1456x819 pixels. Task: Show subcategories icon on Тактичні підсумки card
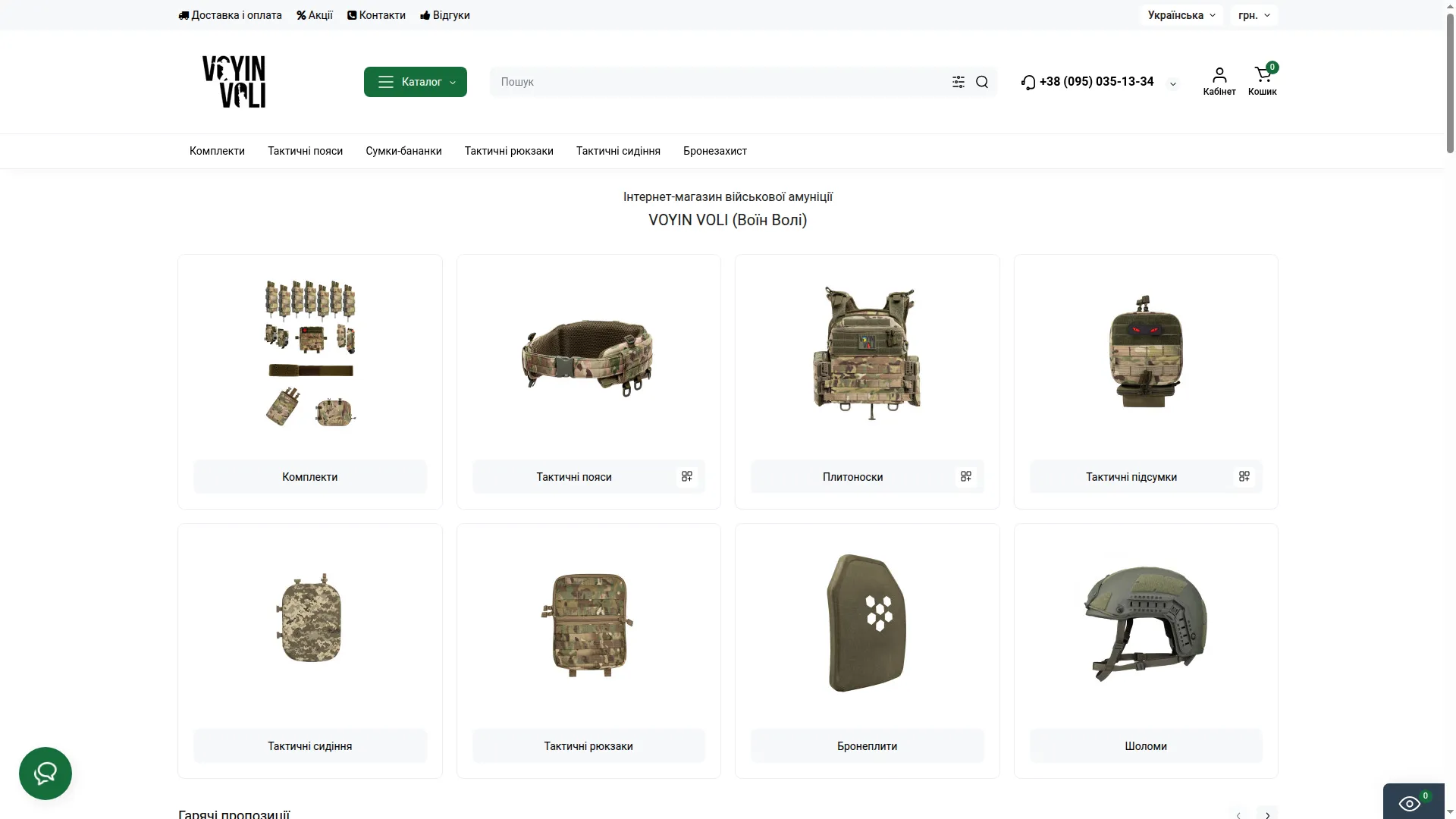coord(1244,476)
